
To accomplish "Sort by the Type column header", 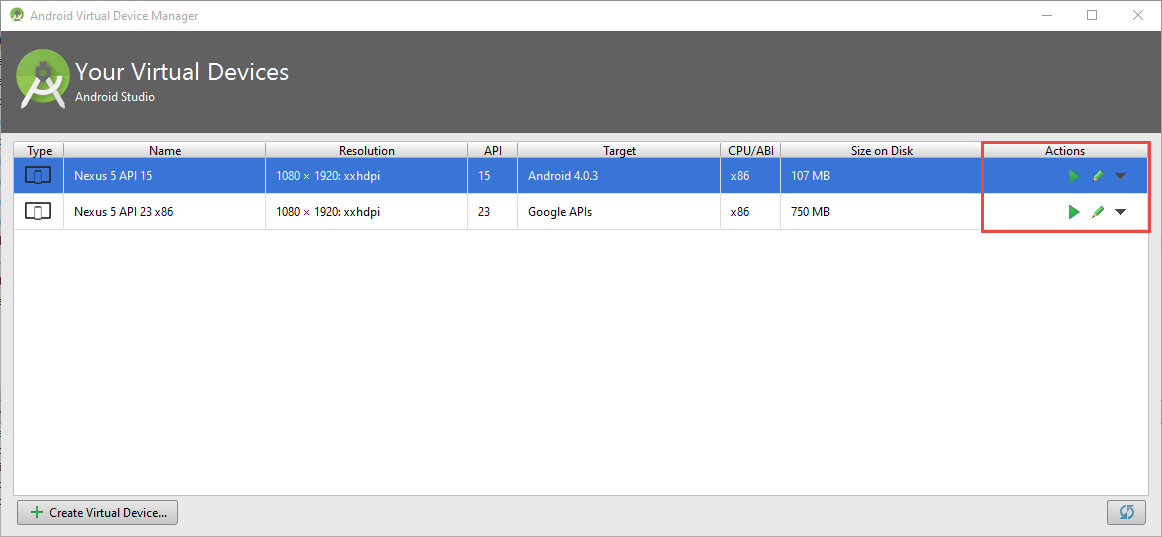I will [39, 150].
